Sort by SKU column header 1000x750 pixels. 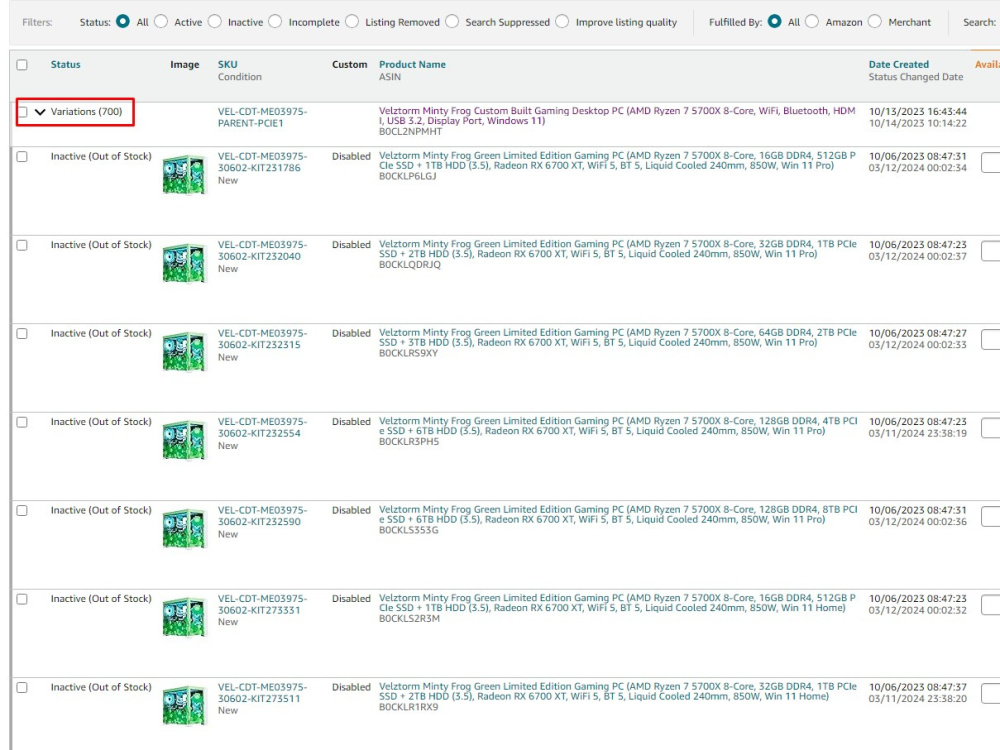point(228,64)
